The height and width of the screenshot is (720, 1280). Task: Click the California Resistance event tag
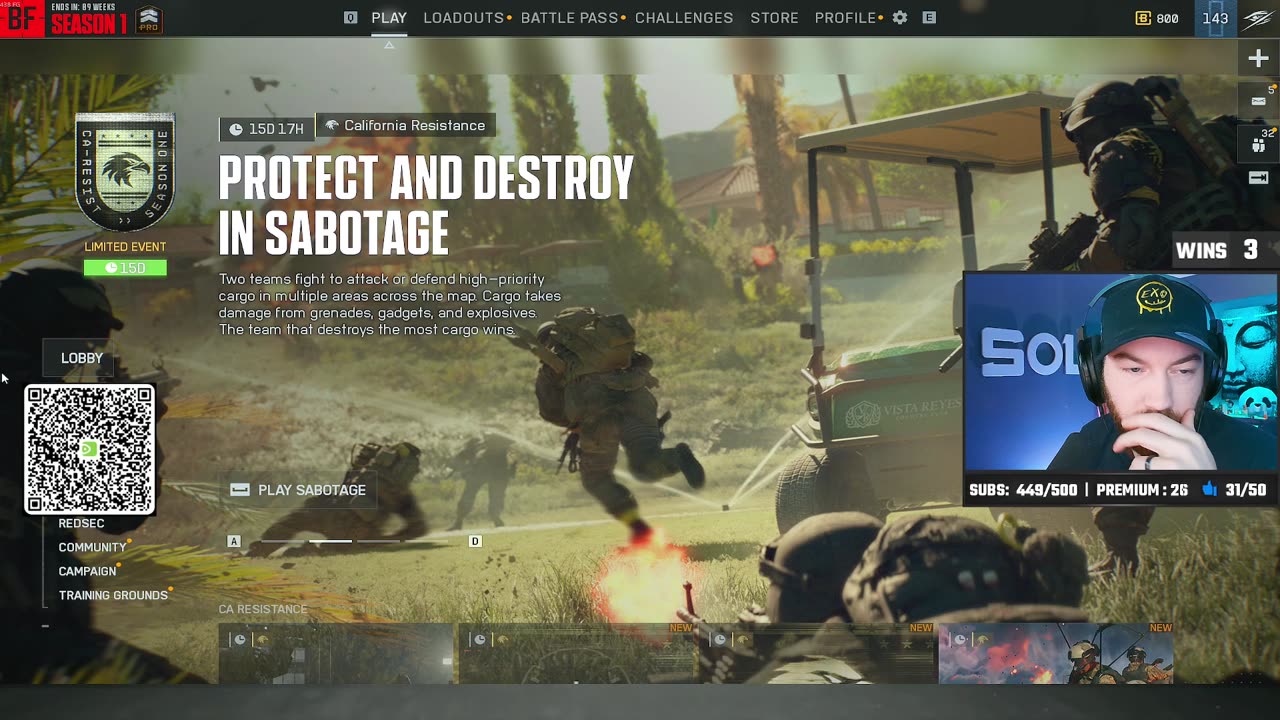pyautogui.click(x=405, y=126)
